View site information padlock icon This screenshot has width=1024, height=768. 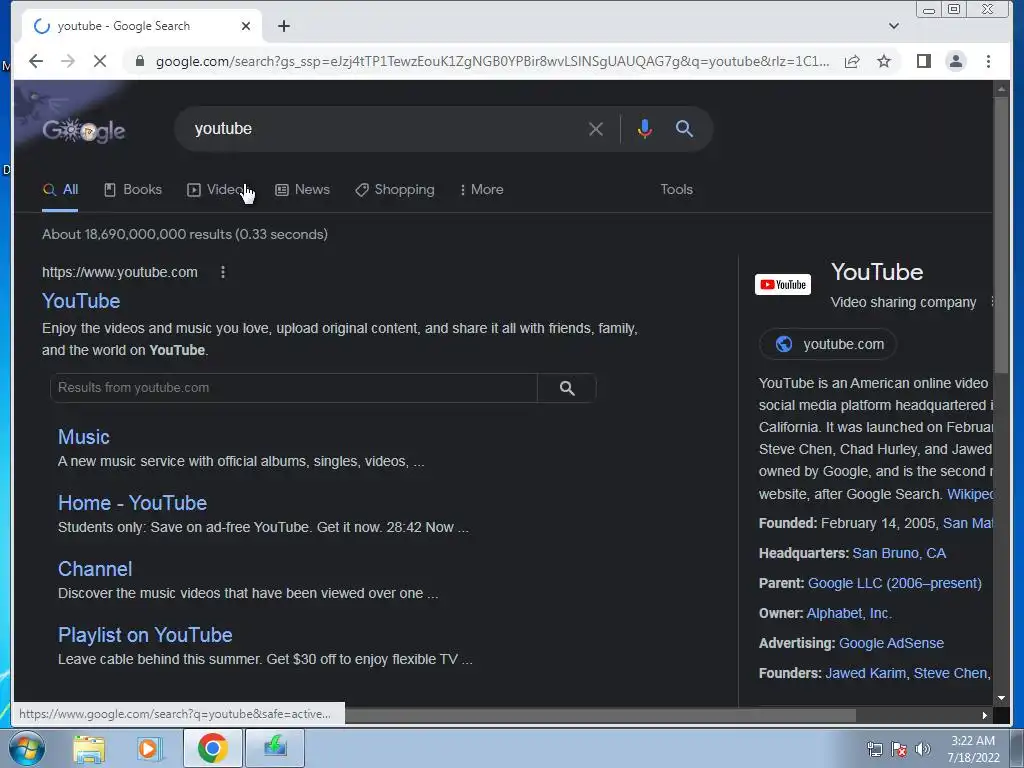click(x=139, y=61)
